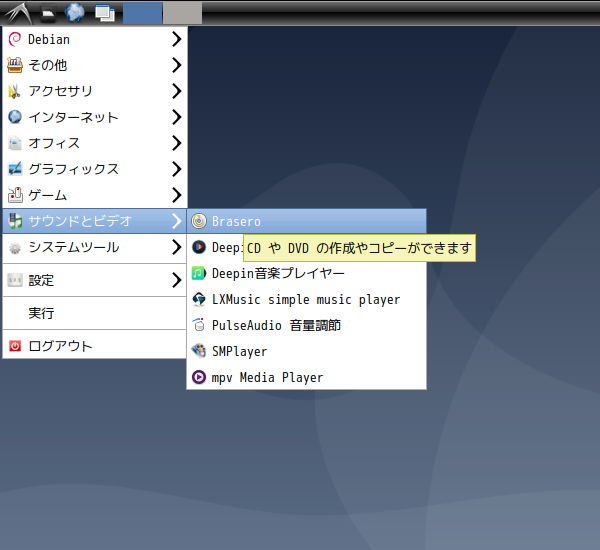600x550 pixels.
Task: Click the iconify all windows panel icon
Action: [x=105, y=13]
